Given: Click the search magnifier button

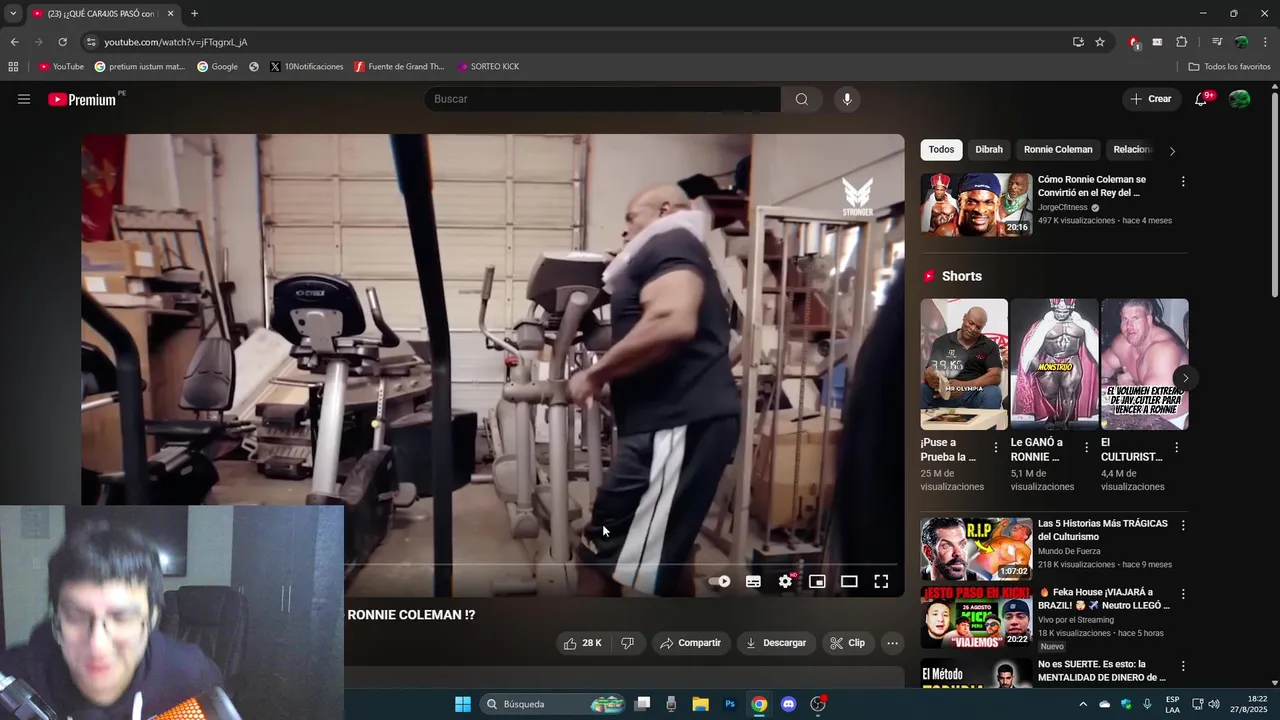Looking at the screenshot, I should click(801, 99).
